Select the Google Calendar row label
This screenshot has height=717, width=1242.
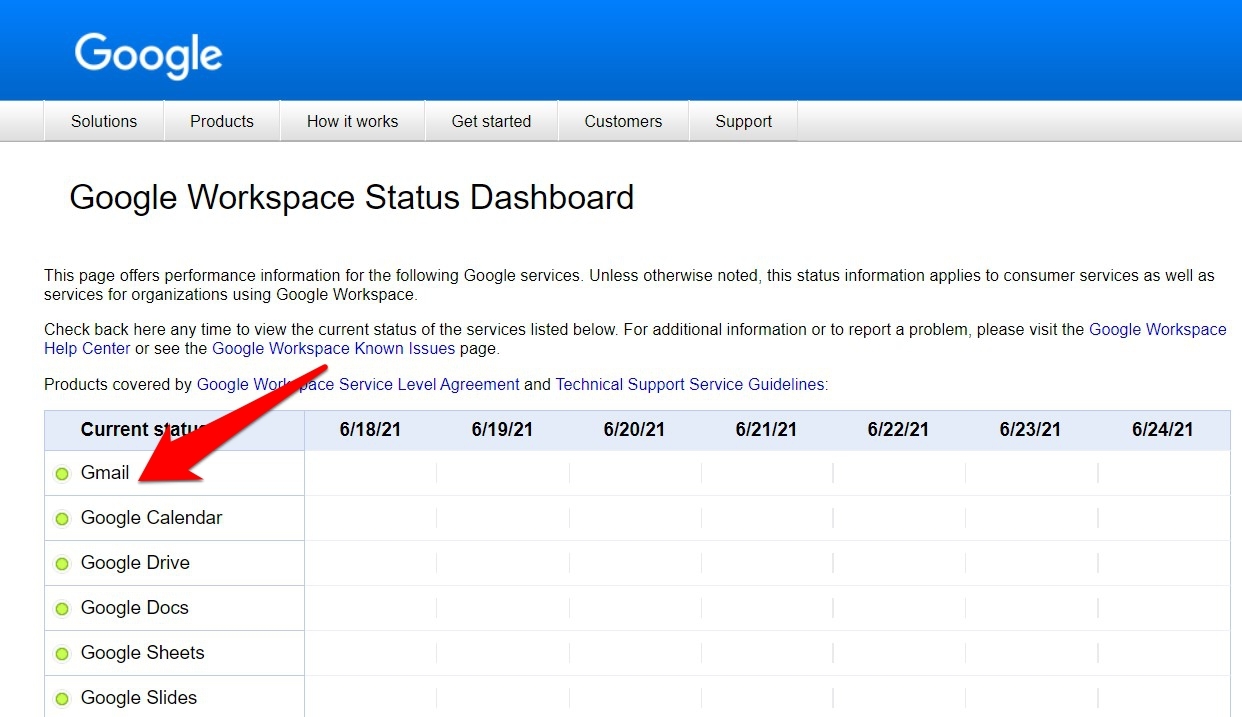(152, 518)
